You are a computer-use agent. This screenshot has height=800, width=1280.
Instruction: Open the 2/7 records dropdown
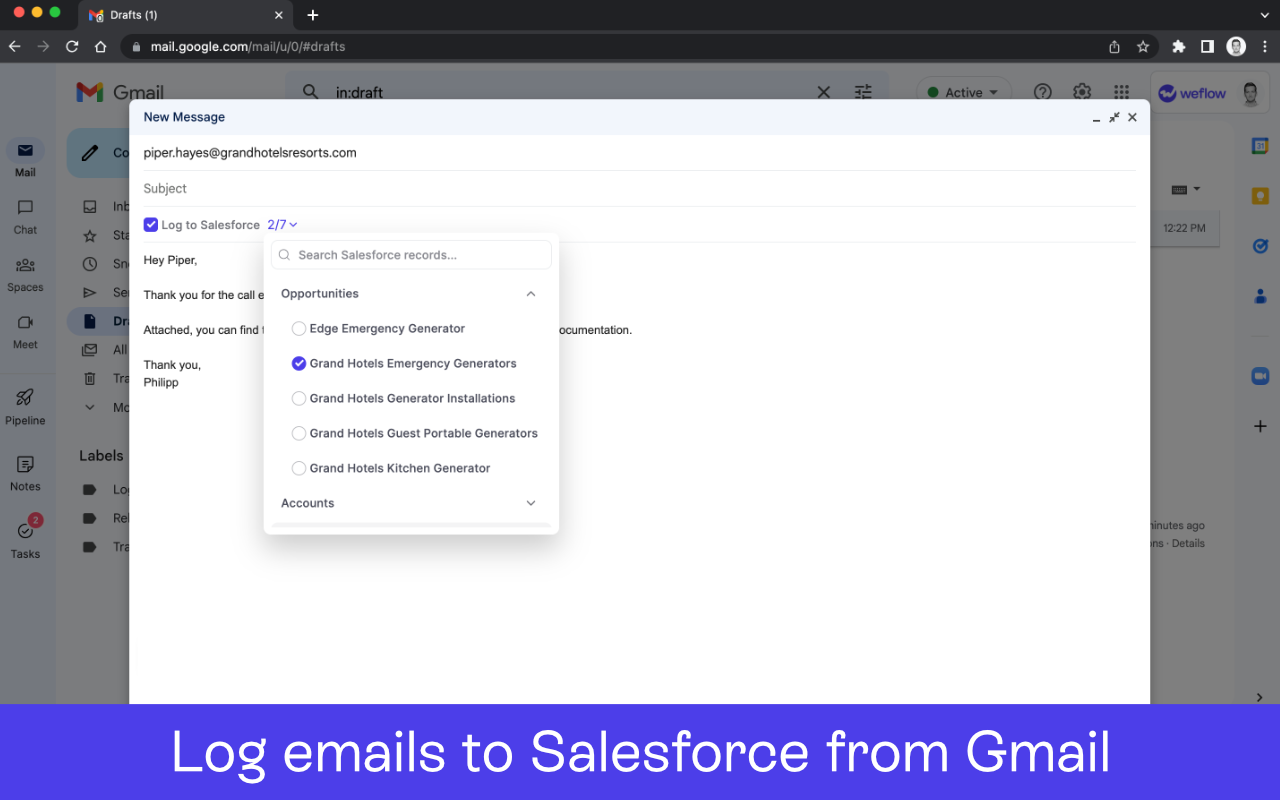click(x=282, y=225)
